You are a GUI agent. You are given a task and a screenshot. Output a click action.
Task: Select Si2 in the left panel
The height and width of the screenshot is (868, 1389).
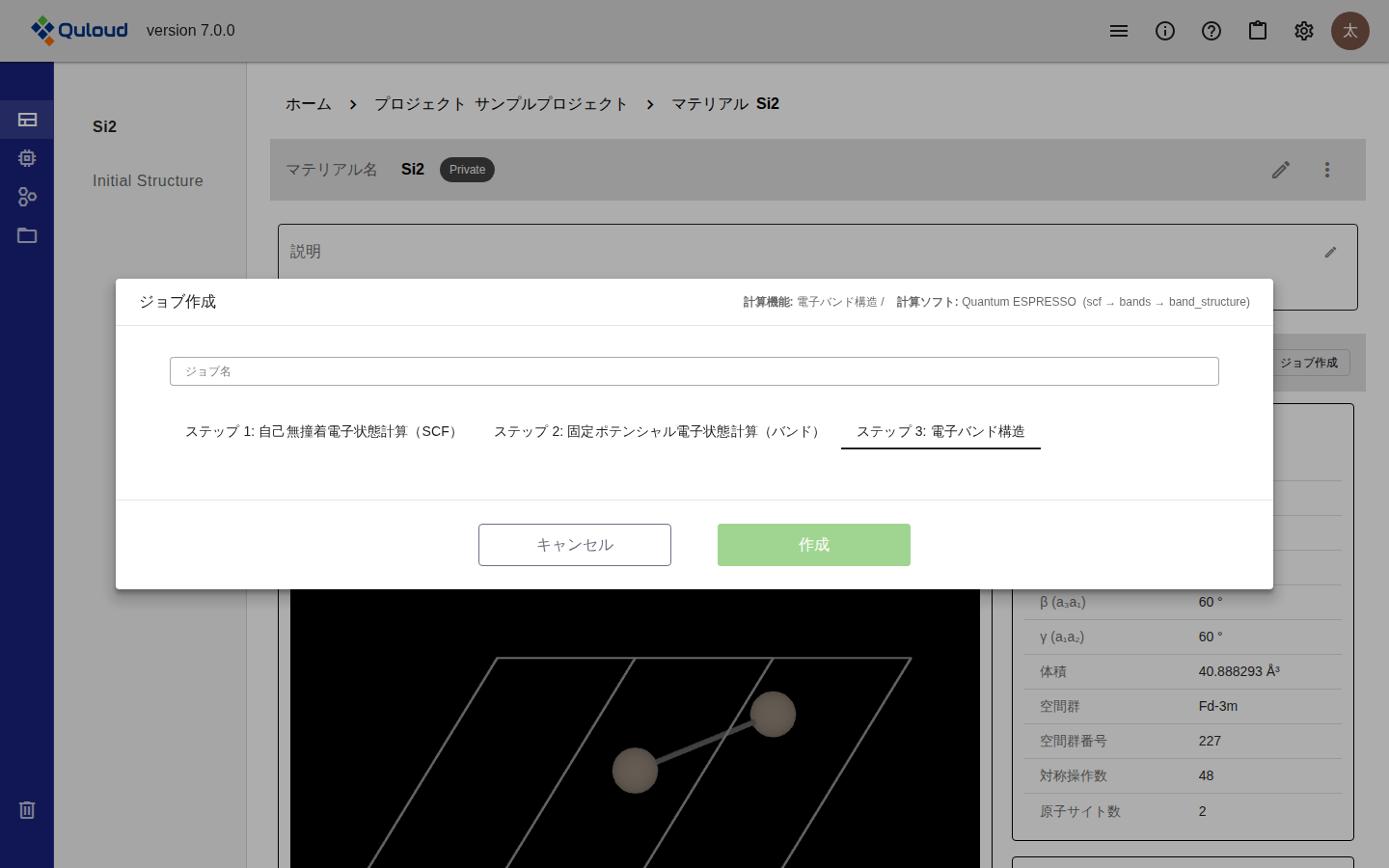pos(104,126)
